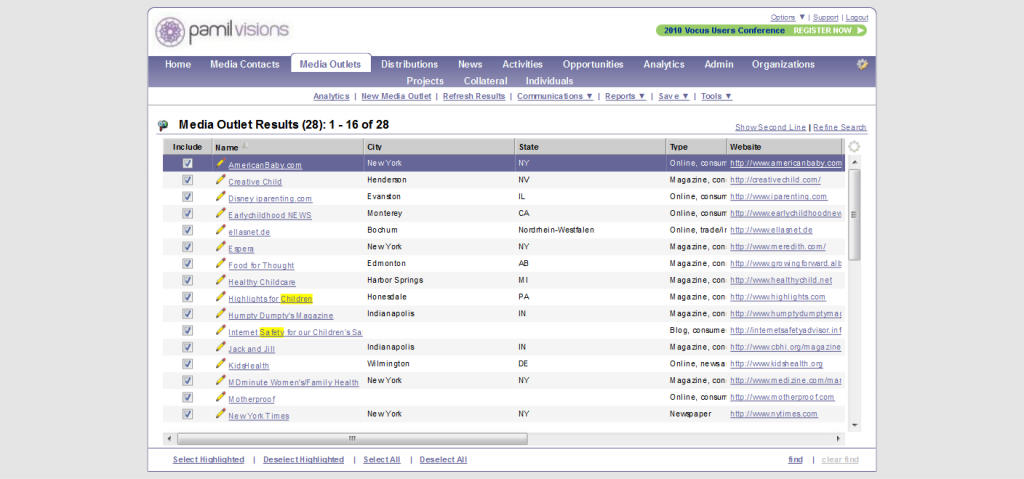1024x479 pixels.
Task: Click the Type column header
Action: coord(696,147)
